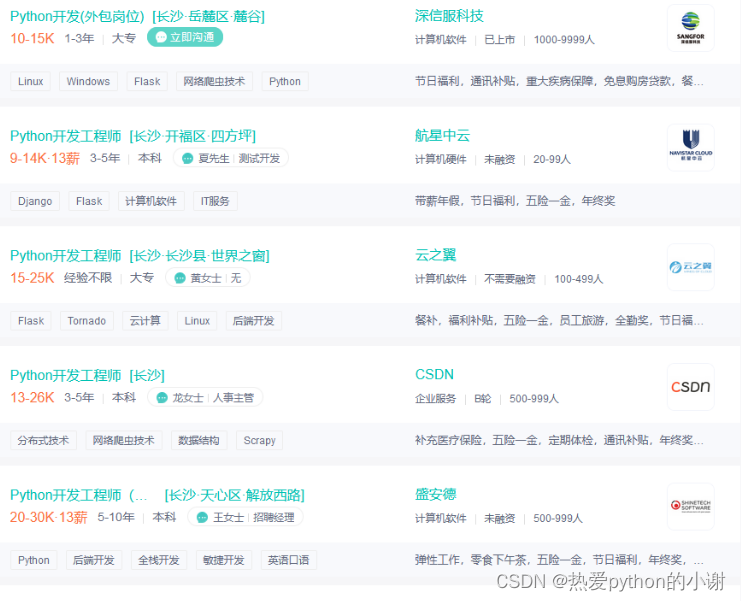Open the Shinetech Software company logo
Viewport: 741px width, 601px height.
tap(690, 506)
